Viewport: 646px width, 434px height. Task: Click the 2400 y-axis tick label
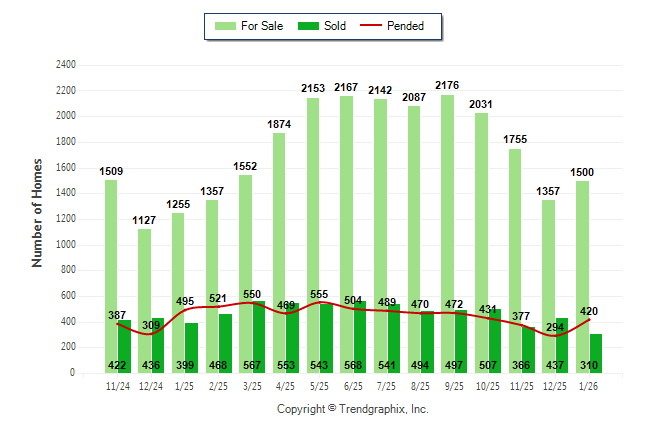pyautogui.click(x=64, y=65)
